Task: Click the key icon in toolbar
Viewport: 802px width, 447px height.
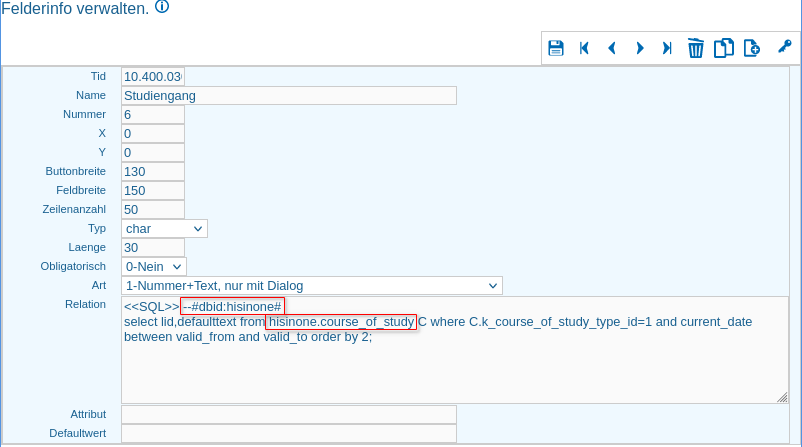Action: [784, 46]
